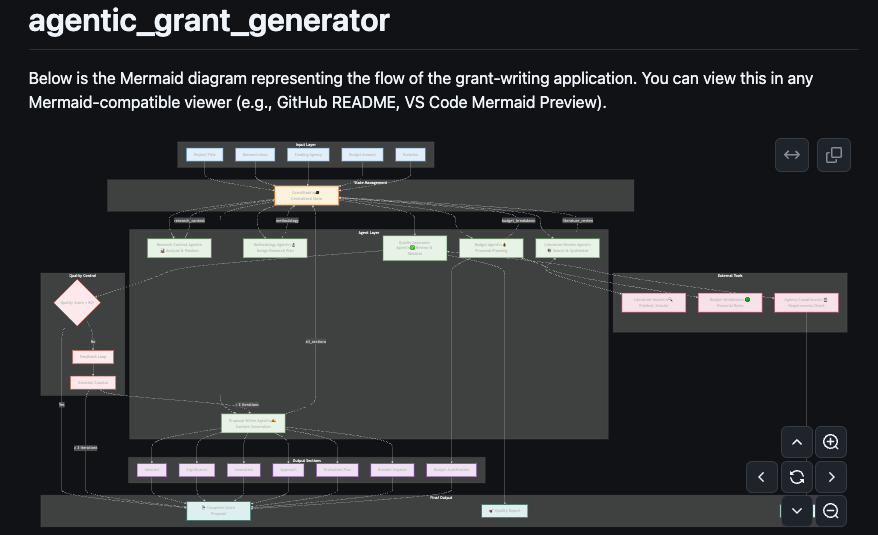The image size is (878, 535).
Task: Click the Significance output section node
Action: tap(197, 470)
